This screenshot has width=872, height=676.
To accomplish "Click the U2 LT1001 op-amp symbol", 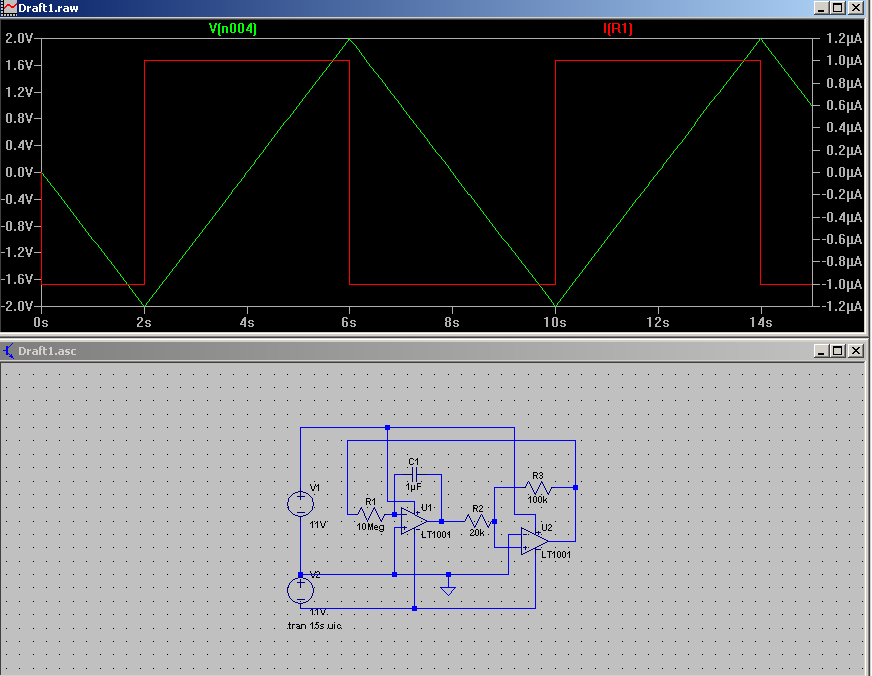I will (x=533, y=539).
